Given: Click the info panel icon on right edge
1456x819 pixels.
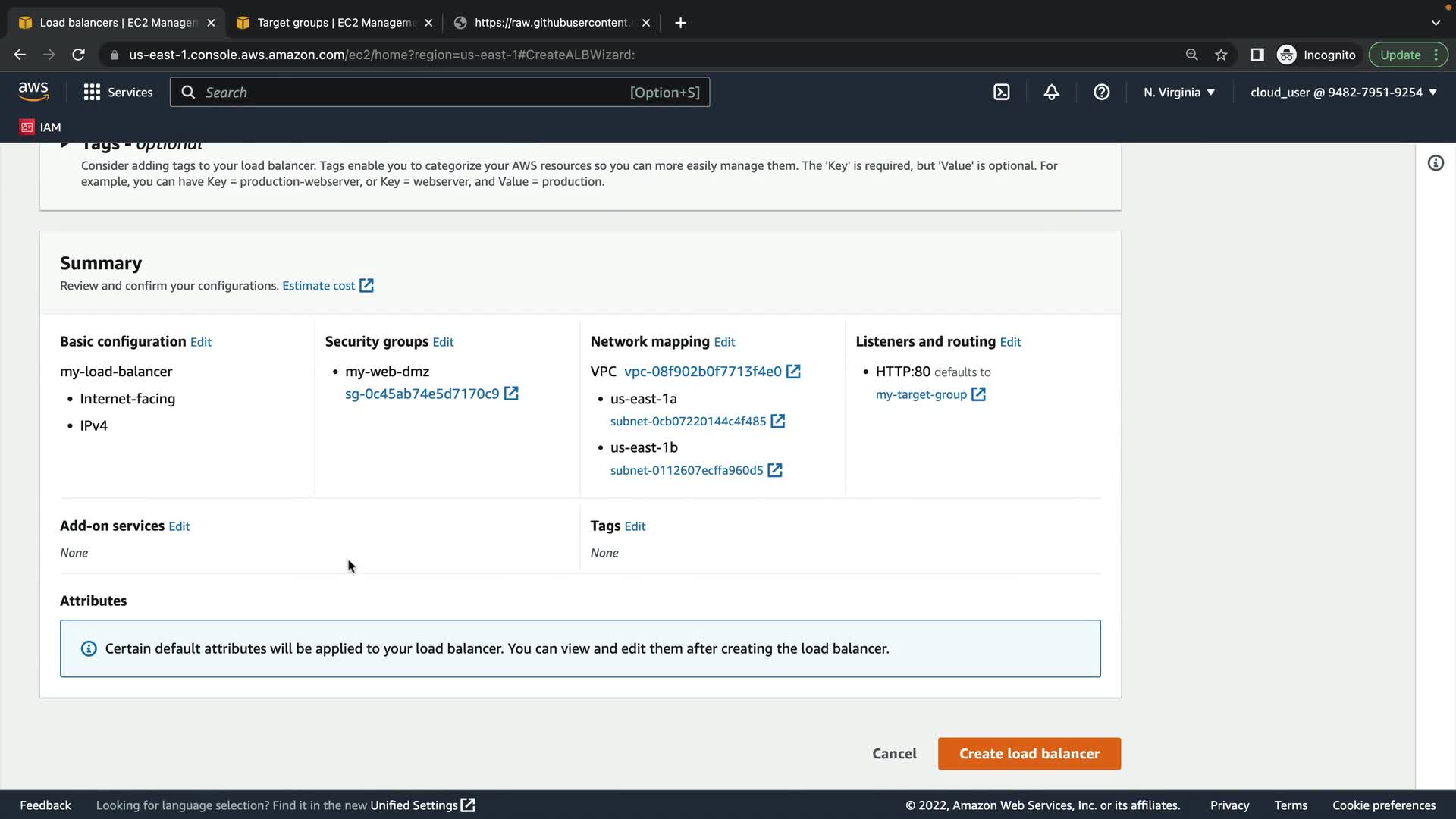Looking at the screenshot, I should (1436, 163).
